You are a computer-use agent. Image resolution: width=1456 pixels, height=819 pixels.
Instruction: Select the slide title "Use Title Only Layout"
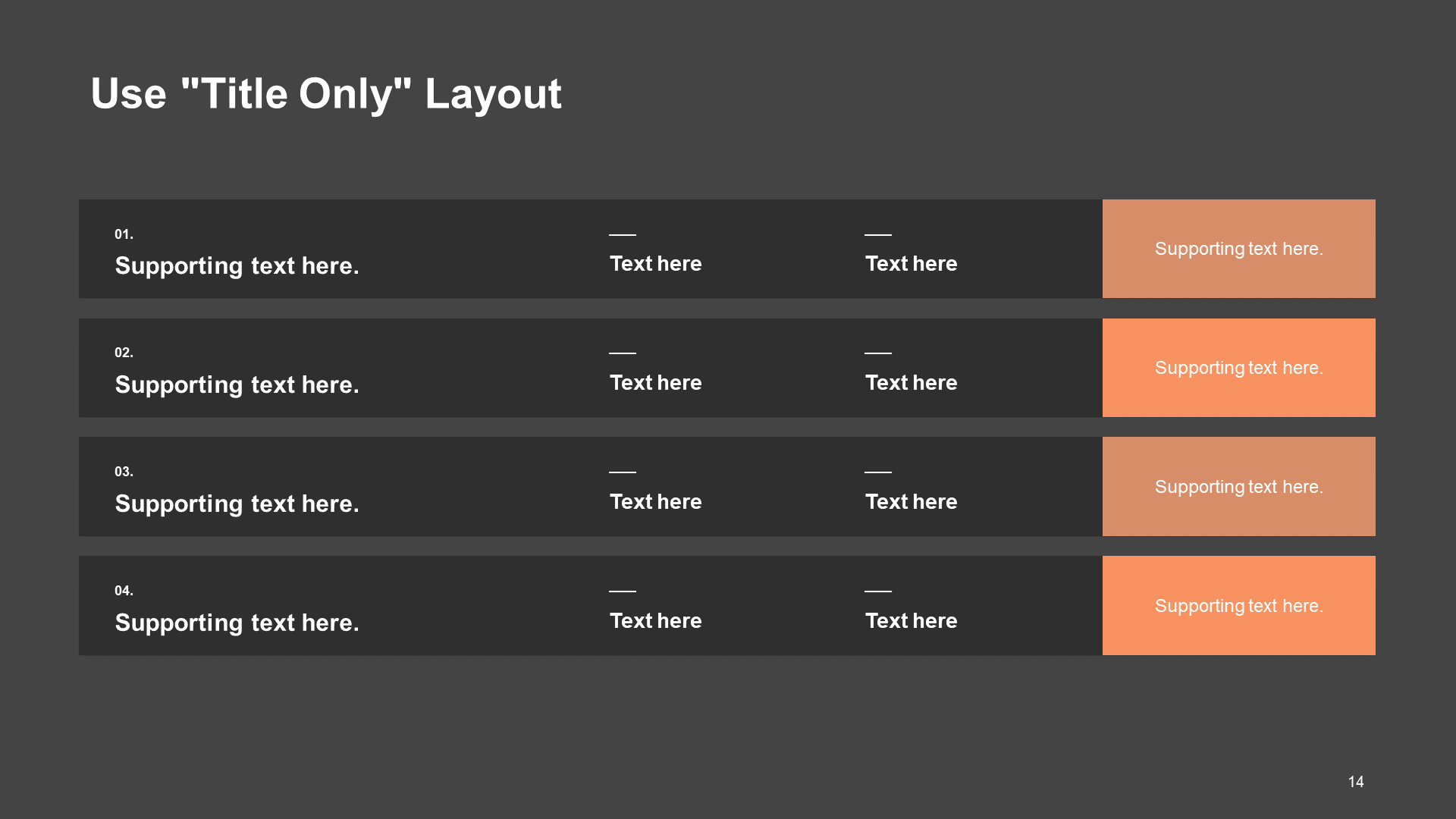click(326, 94)
